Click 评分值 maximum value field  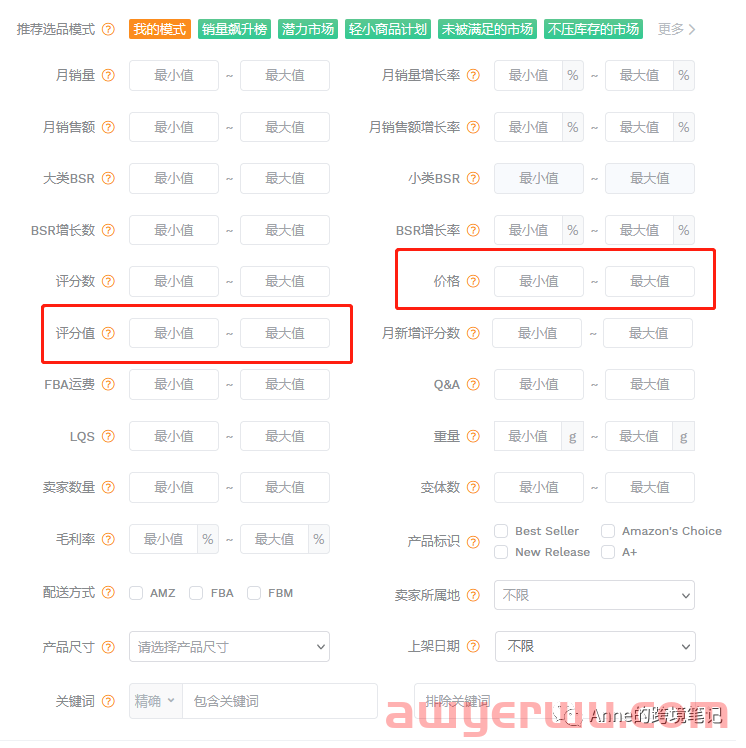pyautogui.click(x=285, y=333)
